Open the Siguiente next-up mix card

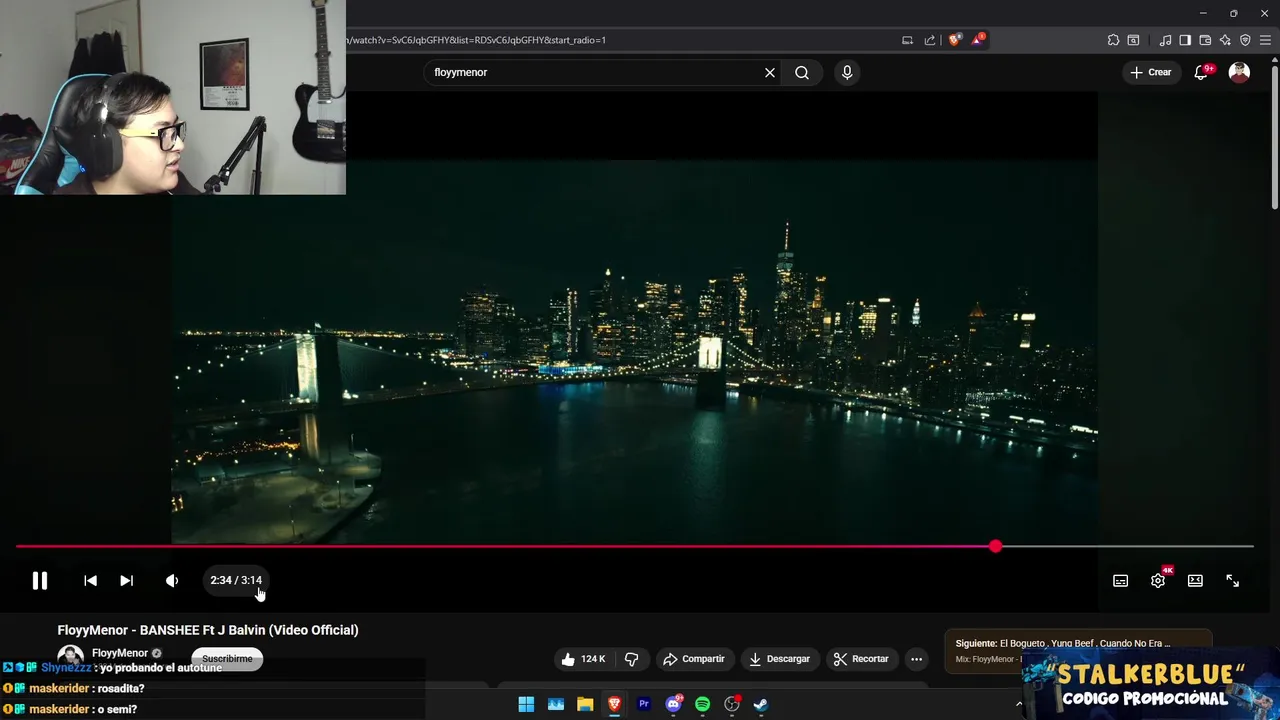click(x=1078, y=650)
